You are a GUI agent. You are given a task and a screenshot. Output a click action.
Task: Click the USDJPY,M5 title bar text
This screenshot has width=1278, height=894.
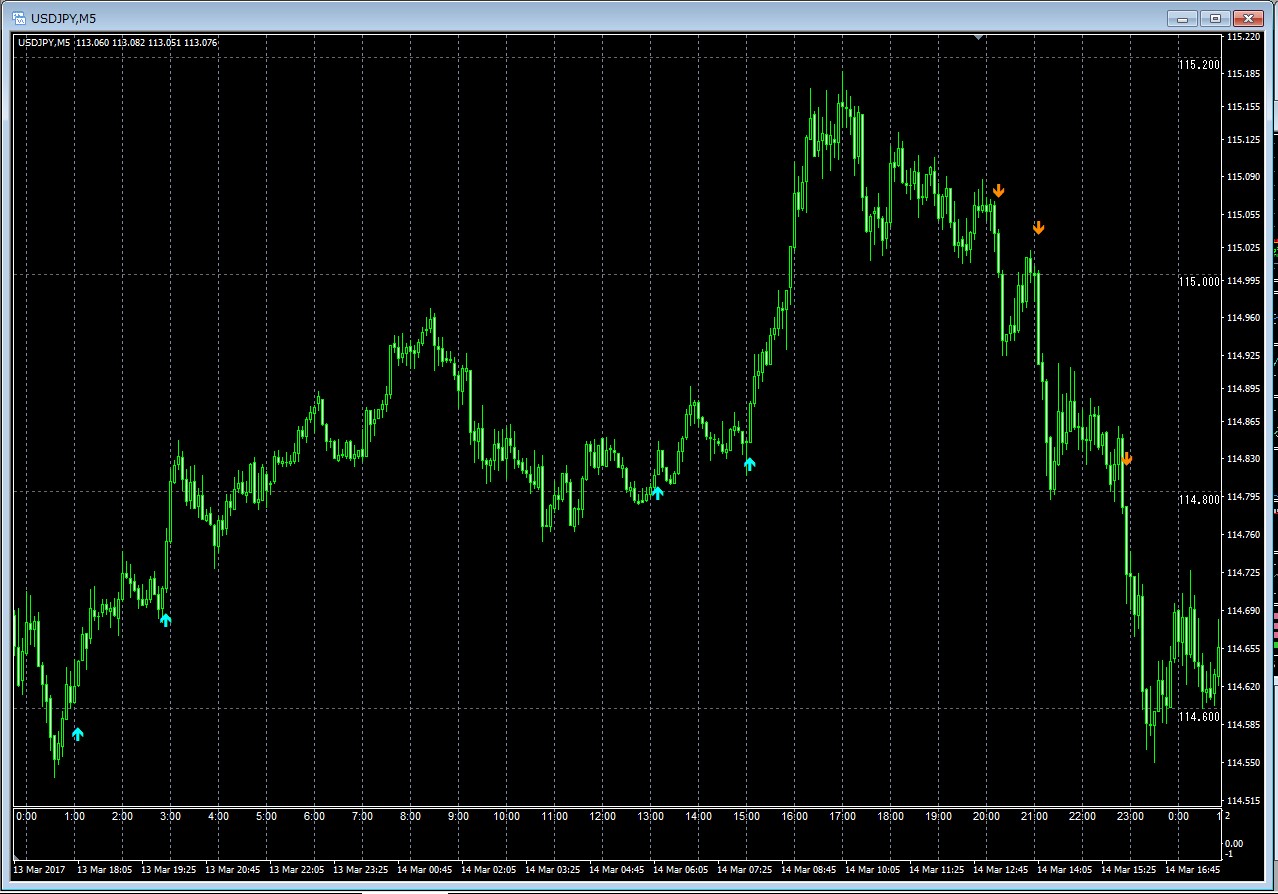click(64, 18)
